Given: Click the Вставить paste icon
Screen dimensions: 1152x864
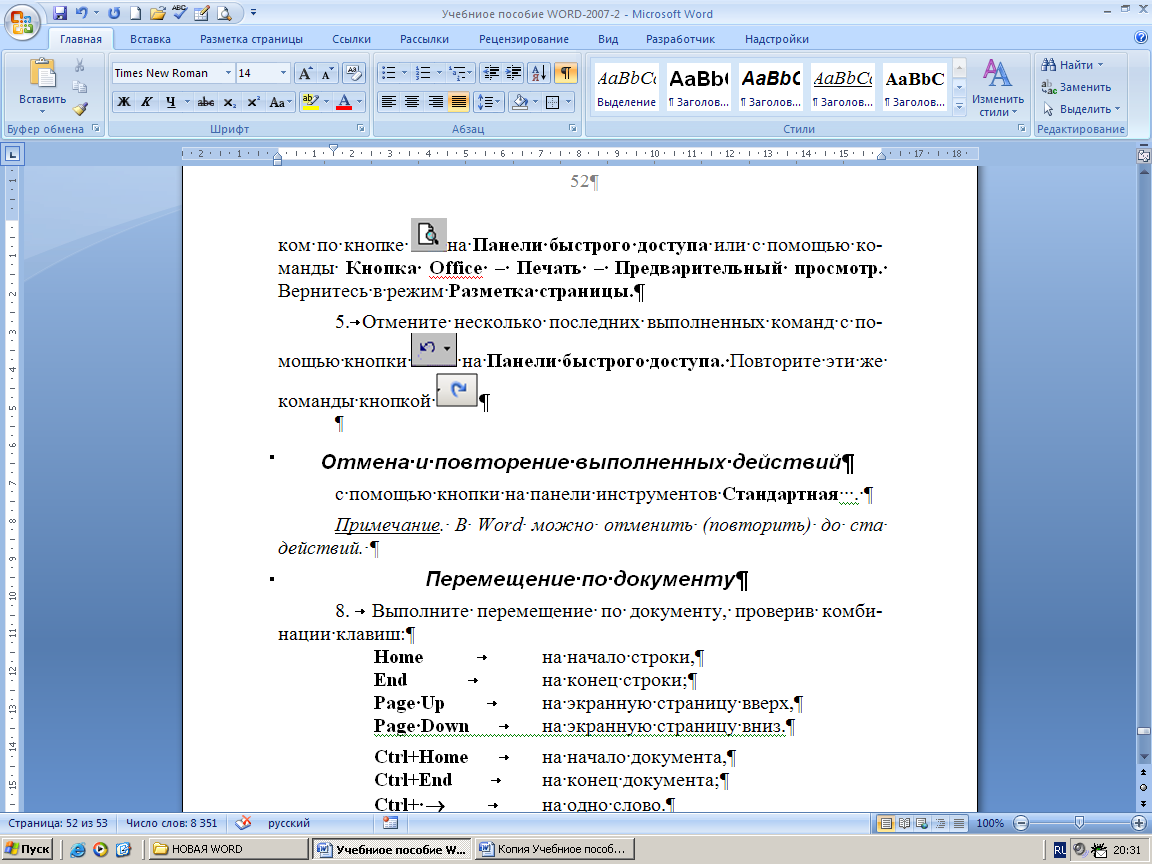Looking at the screenshot, I should click(x=43, y=73).
